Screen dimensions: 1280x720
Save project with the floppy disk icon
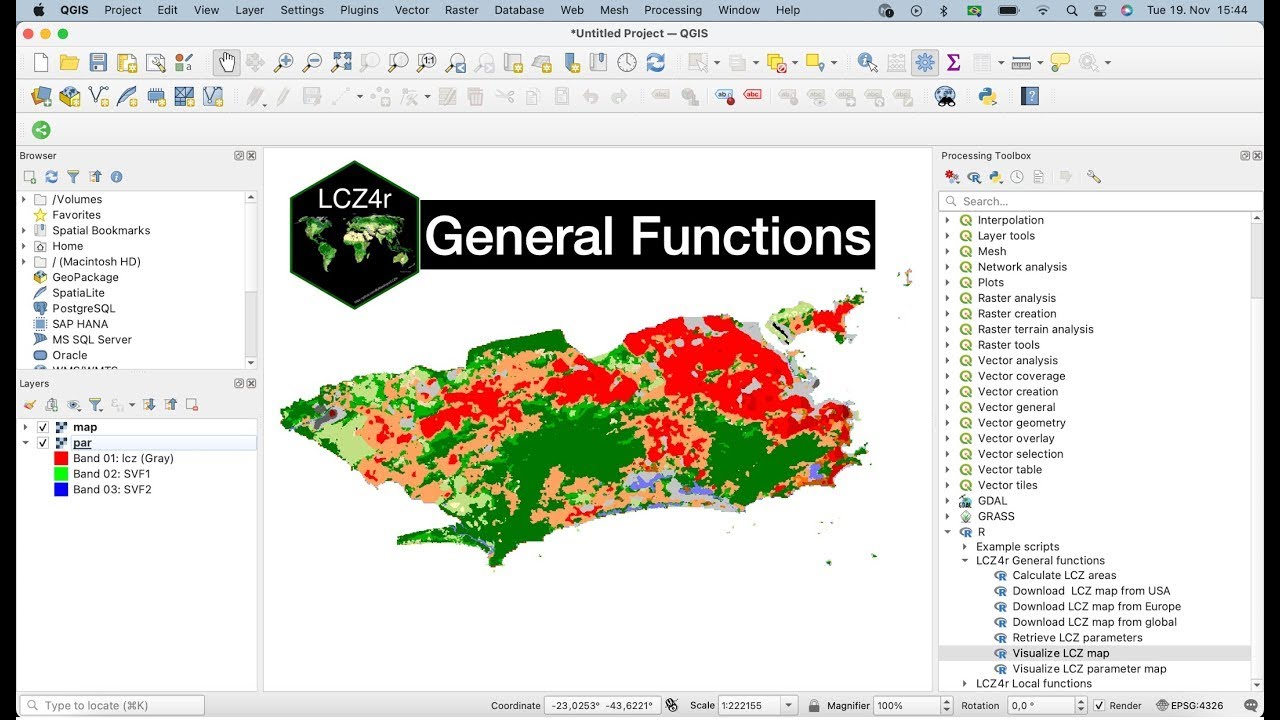click(x=98, y=63)
